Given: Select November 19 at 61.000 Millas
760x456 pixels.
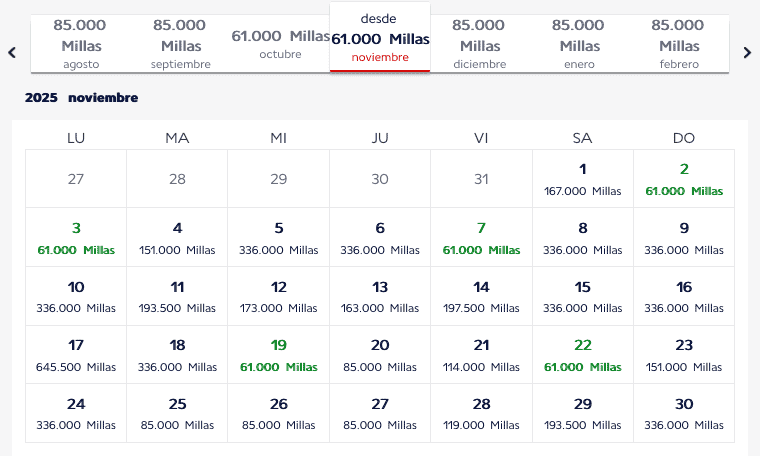Looking at the screenshot, I should coord(279,355).
